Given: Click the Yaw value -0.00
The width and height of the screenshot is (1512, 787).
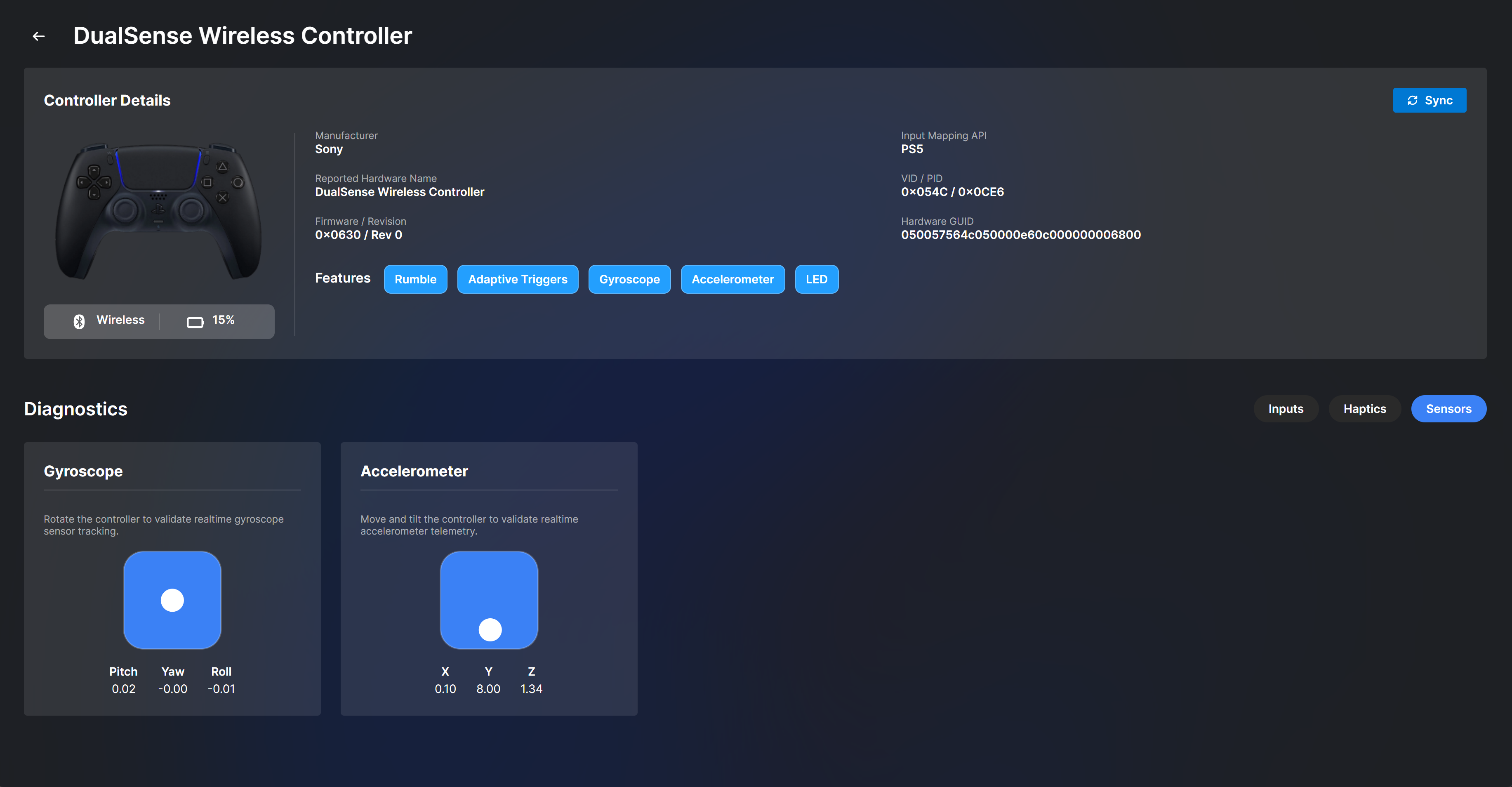Looking at the screenshot, I should point(172,689).
